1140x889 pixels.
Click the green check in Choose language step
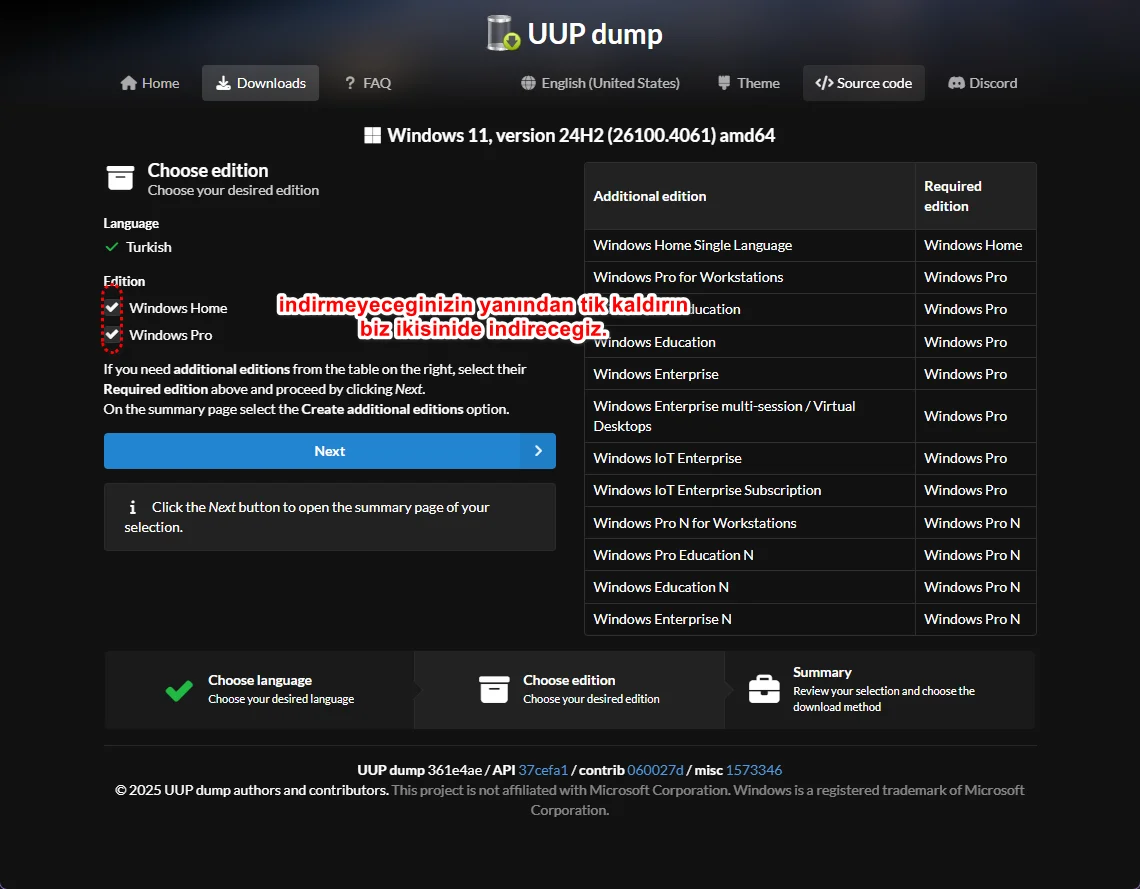pyautogui.click(x=179, y=690)
